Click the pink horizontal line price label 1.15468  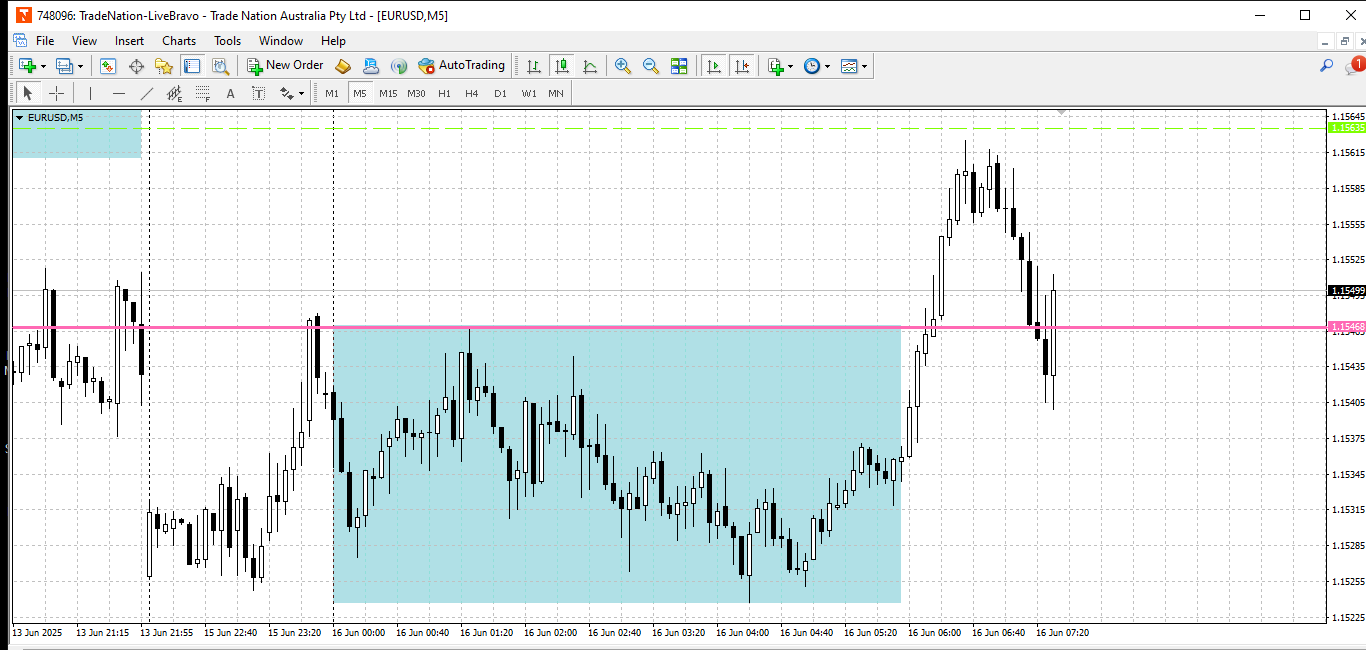(1346, 327)
